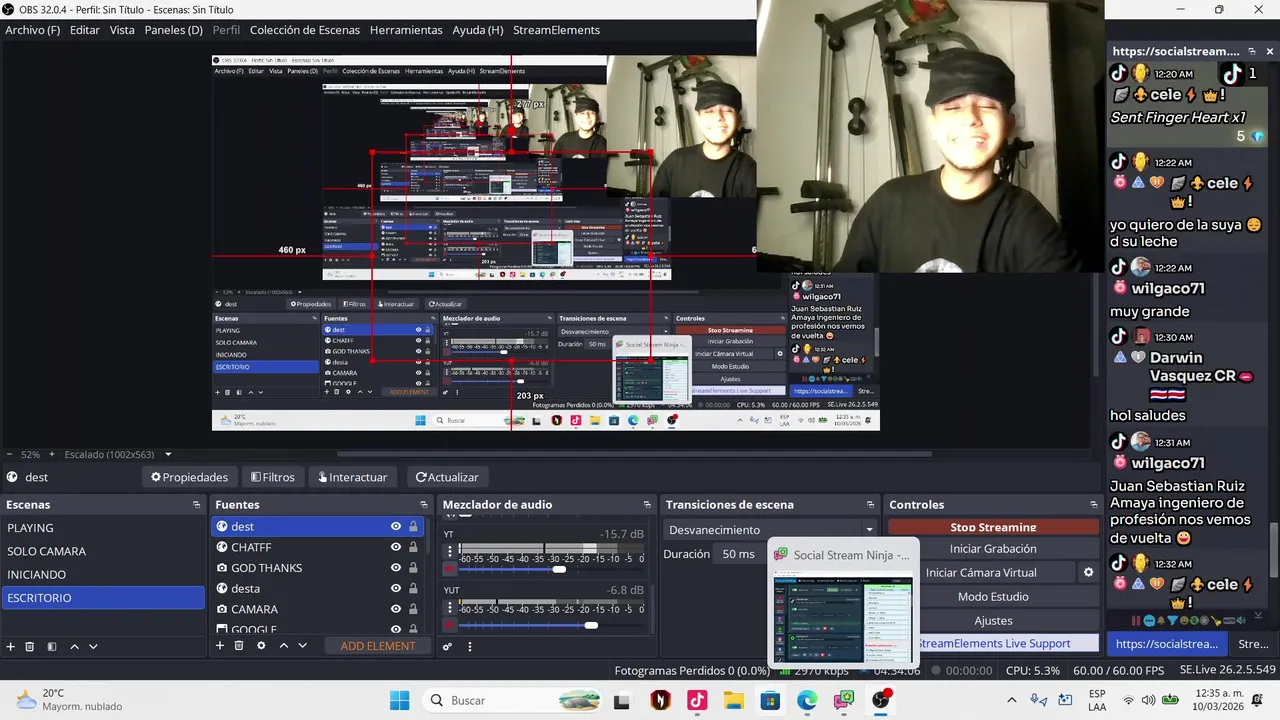This screenshot has width=1280, height=720.
Task: Unmute the YT audio channel
Action: tap(450, 569)
